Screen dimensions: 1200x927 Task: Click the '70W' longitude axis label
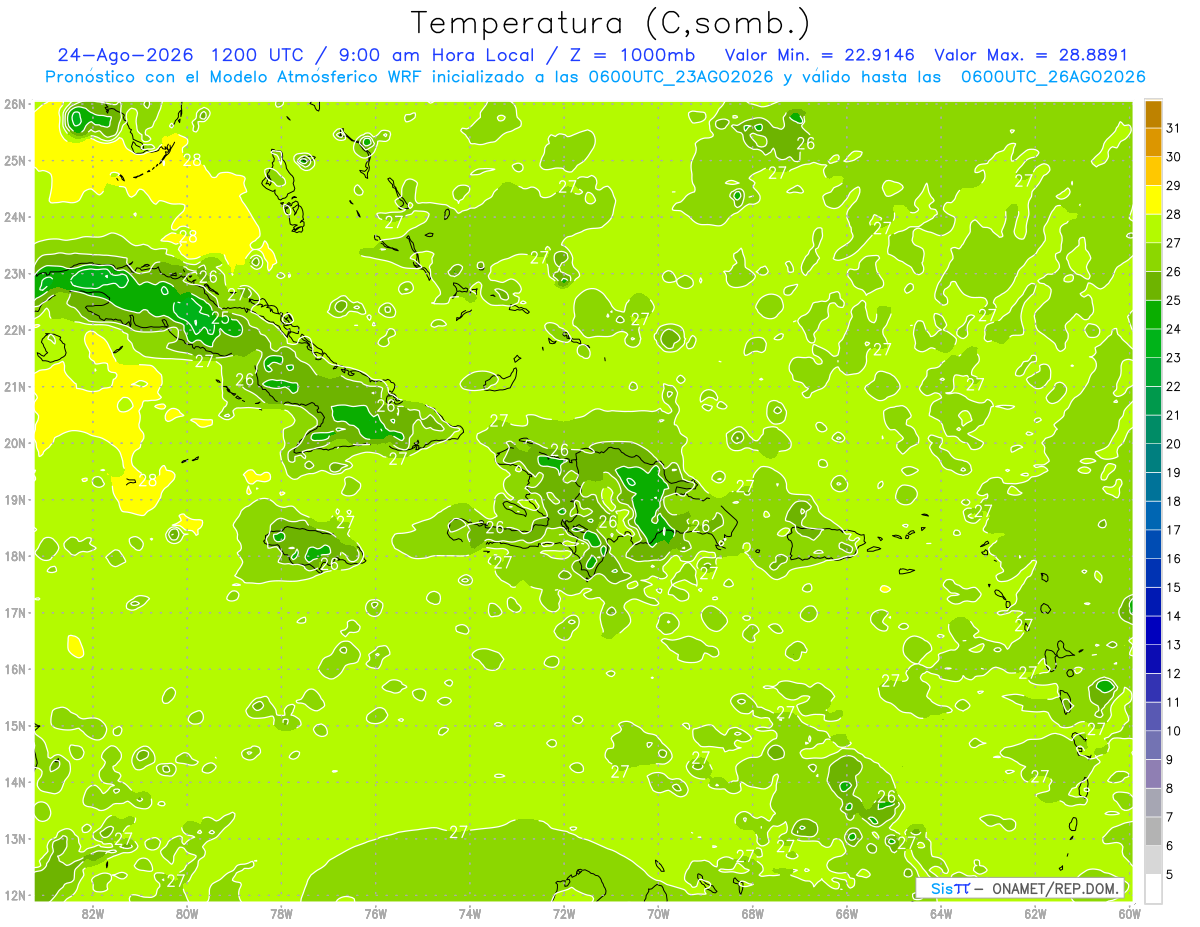pyautogui.click(x=658, y=912)
